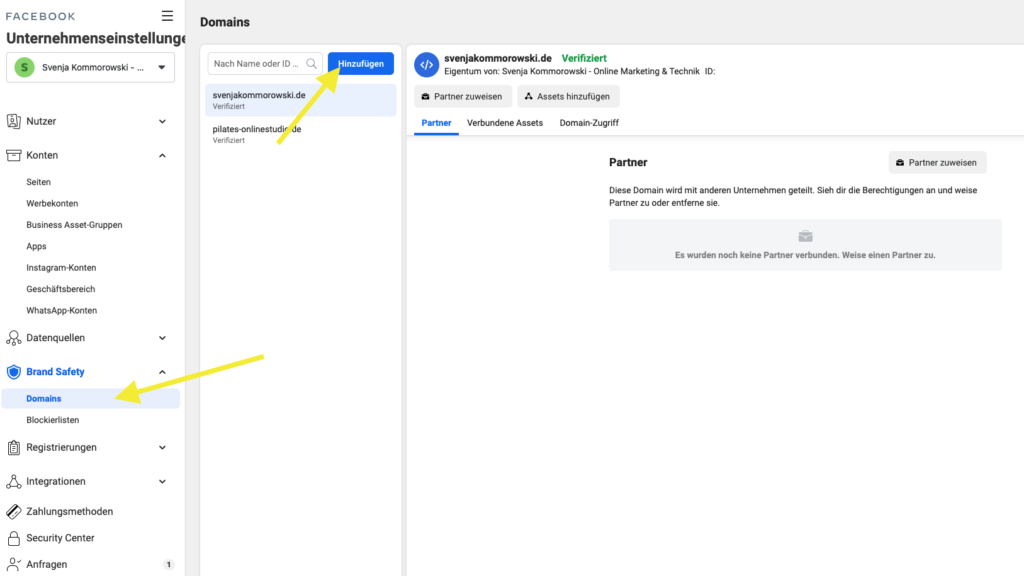
Task: Click the Nach Name oder ID search field
Action: [x=264, y=63]
